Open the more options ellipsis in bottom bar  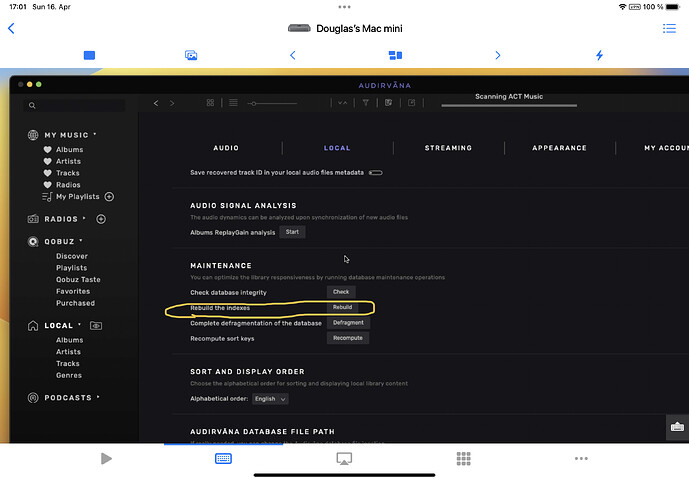click(581, 459)
